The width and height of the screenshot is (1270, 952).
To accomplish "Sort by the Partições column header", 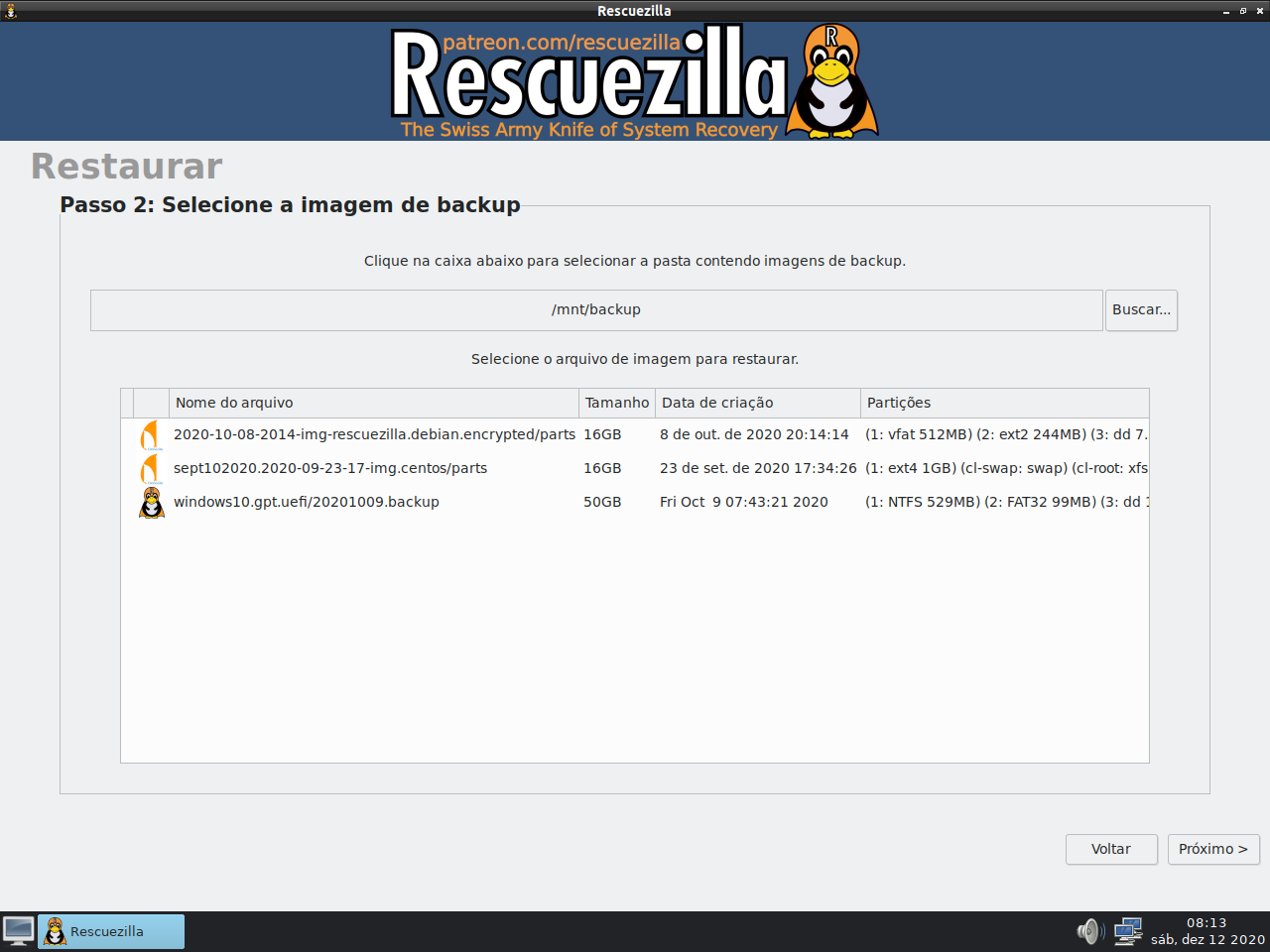I will point(1005,403).
